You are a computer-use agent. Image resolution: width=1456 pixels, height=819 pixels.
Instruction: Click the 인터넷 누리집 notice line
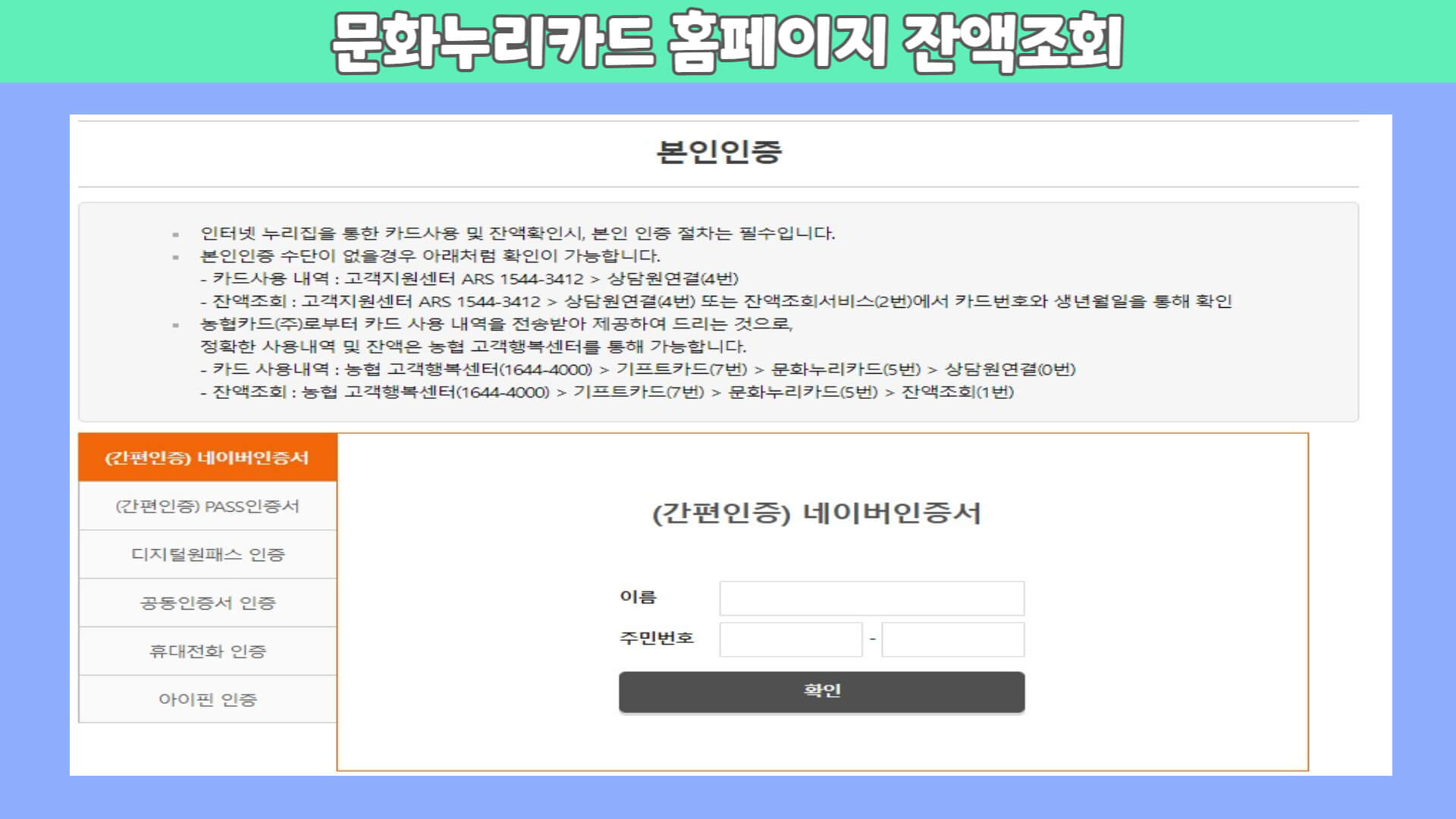517,234
